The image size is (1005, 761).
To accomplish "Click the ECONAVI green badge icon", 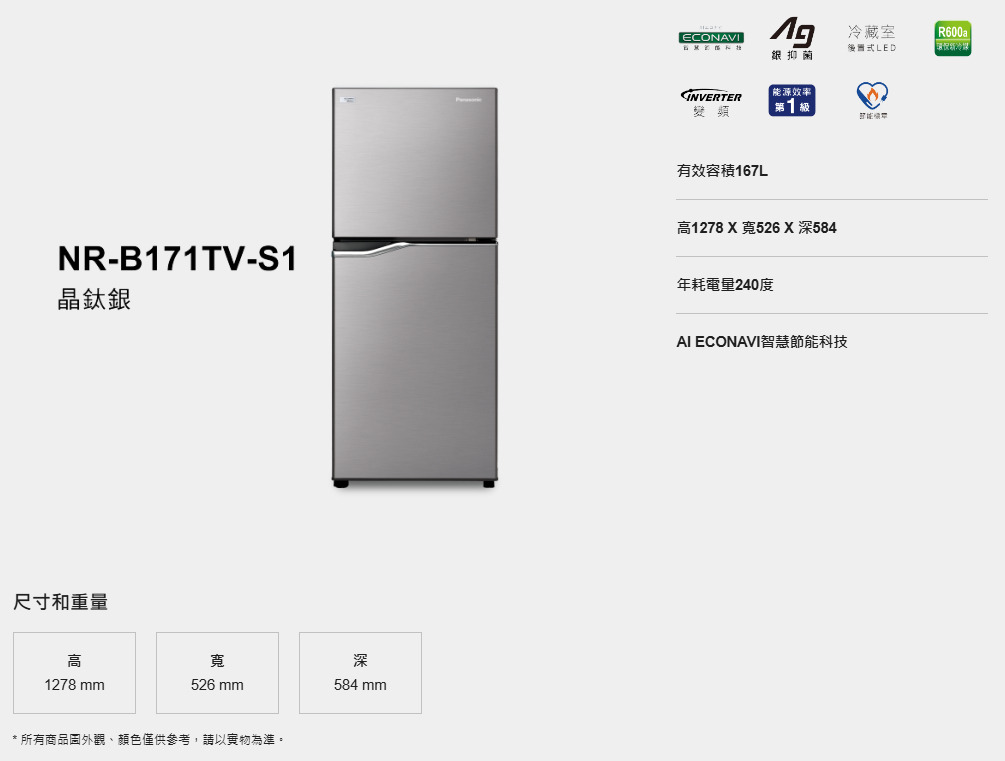I will pos(711,38).
